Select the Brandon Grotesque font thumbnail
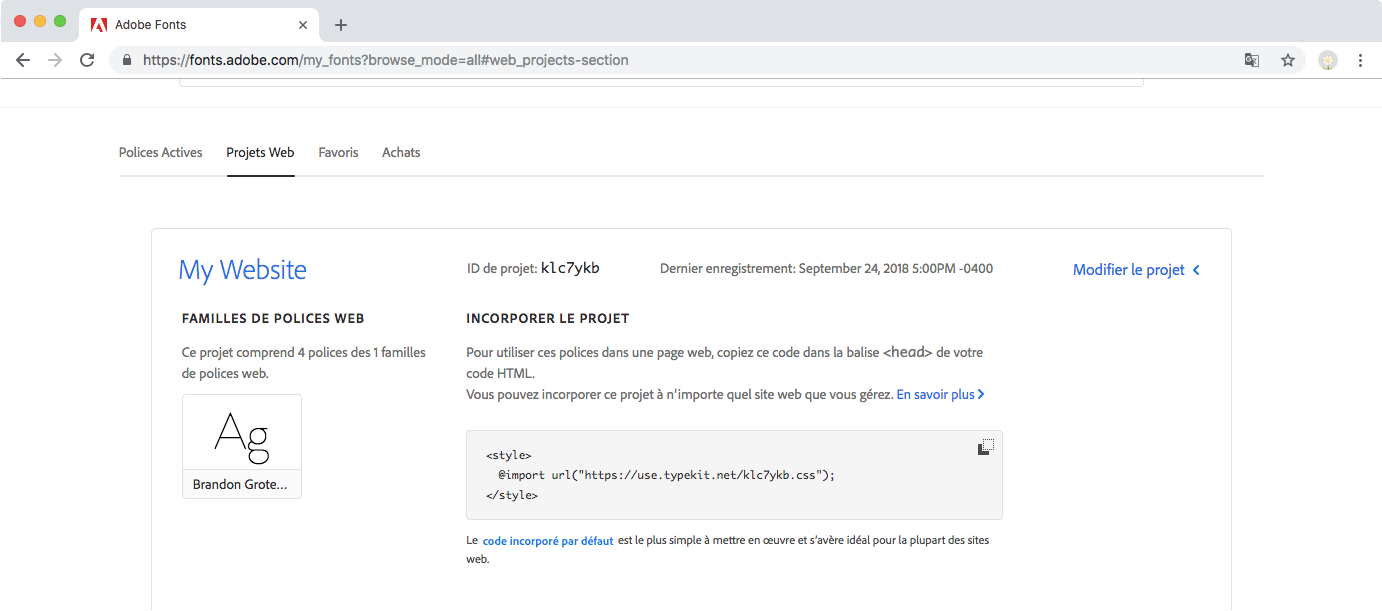 (x=242, y=446)
